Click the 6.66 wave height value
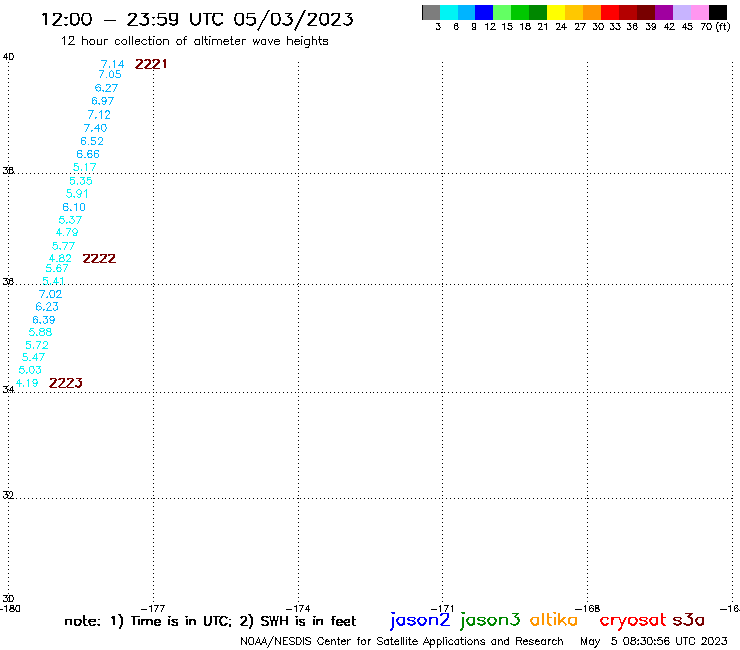Screen dimensions: 740x650 pos(88,154)
